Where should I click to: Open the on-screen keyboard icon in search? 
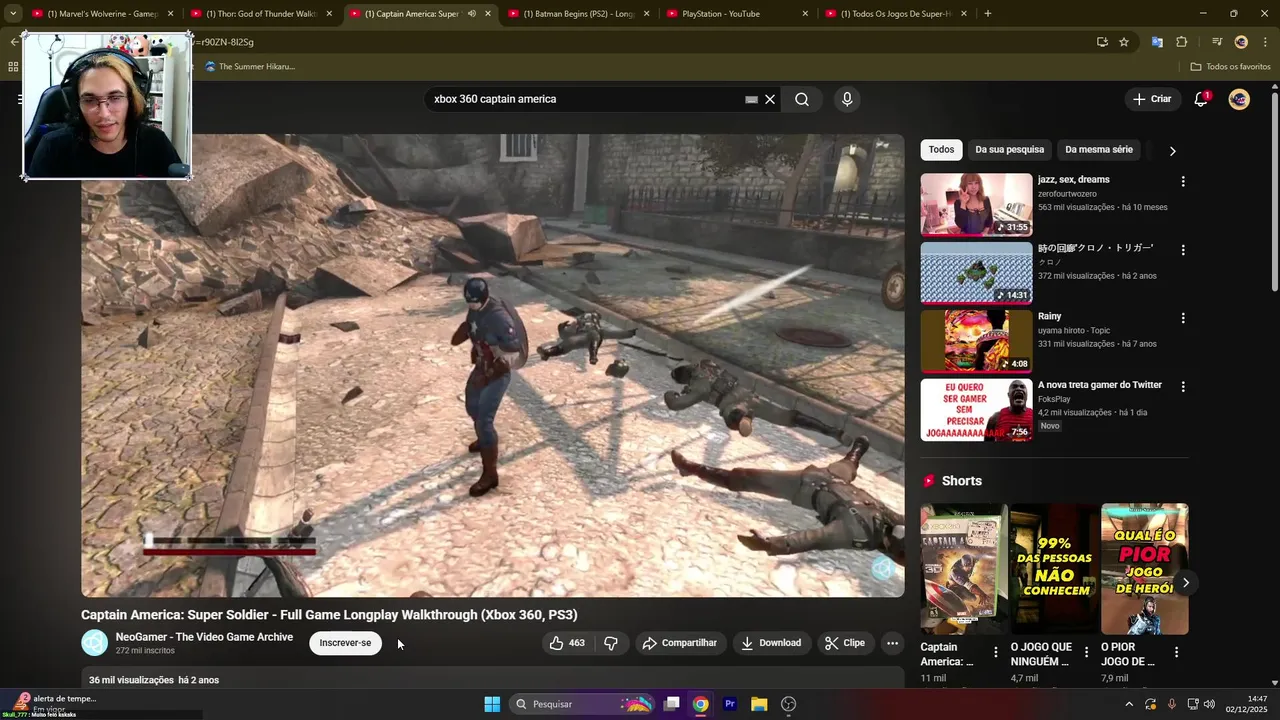pyautogui.click(x=751, y=99)
